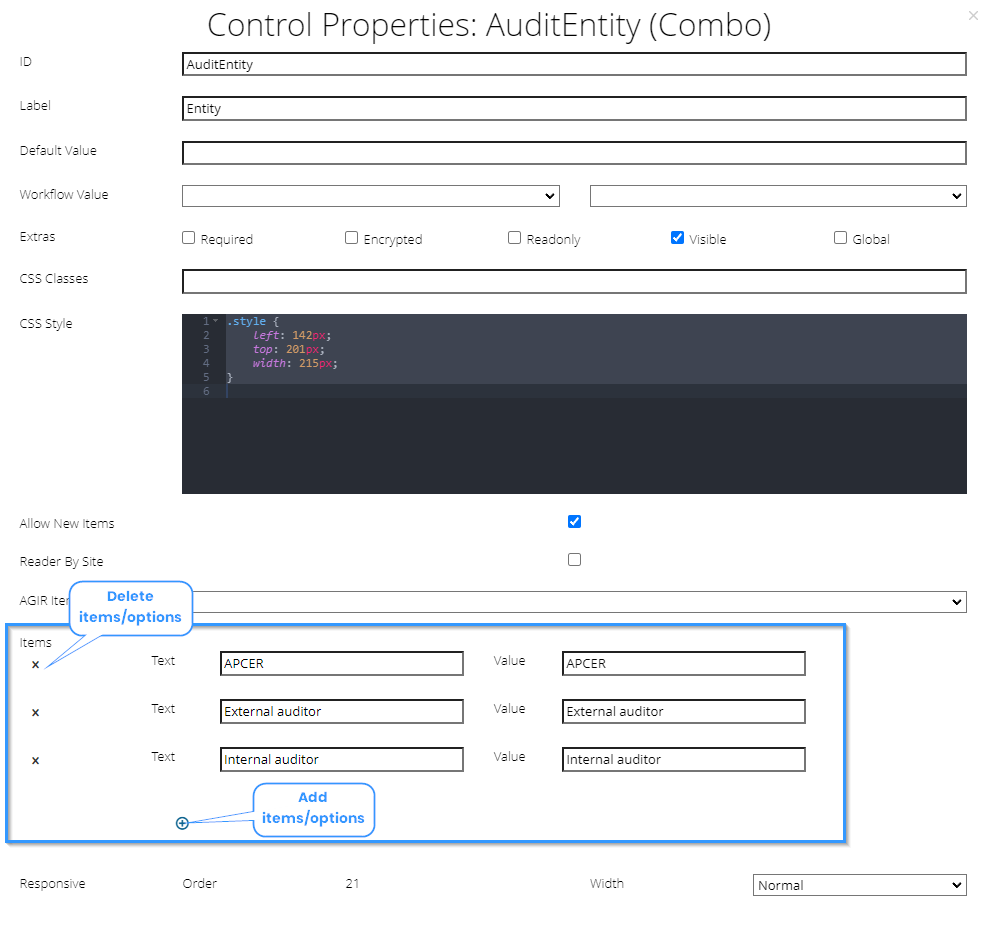The image size is (989, 939).
Task: Click the Global label text
Action: 871,240
